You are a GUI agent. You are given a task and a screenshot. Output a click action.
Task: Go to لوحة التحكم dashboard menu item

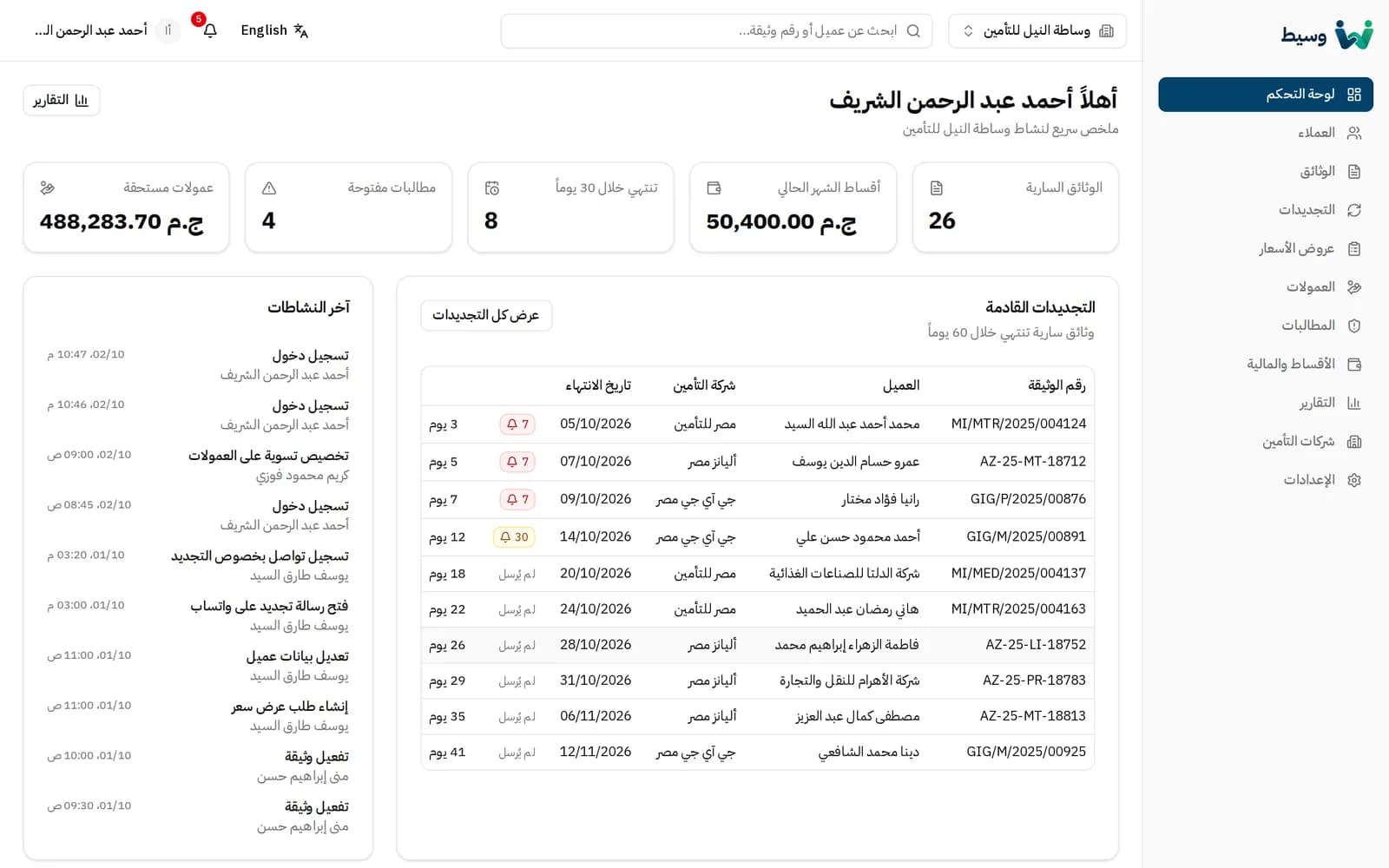coord(1266,95)
